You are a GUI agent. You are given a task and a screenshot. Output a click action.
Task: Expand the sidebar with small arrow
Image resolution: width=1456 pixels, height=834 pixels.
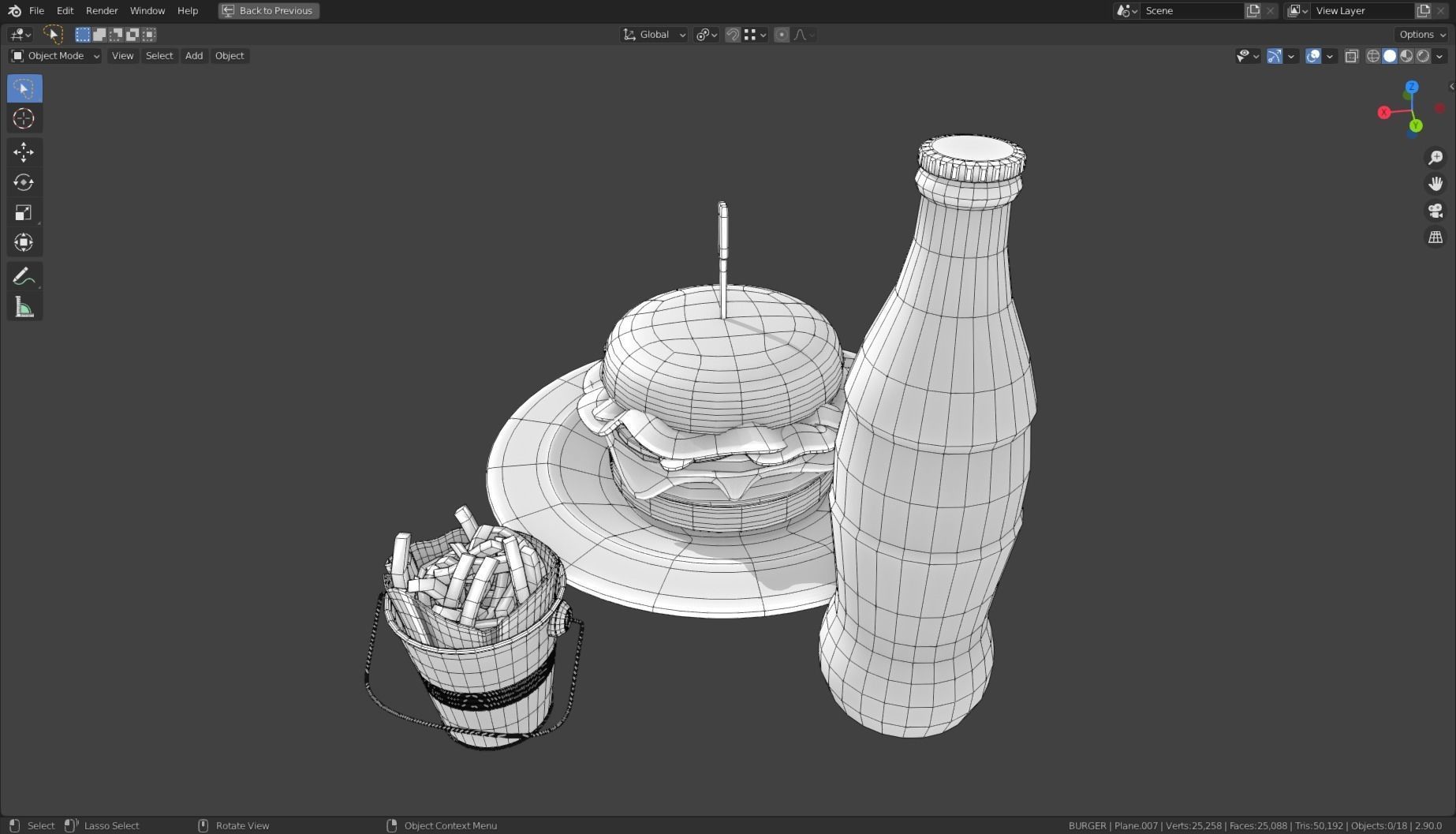1451,87
